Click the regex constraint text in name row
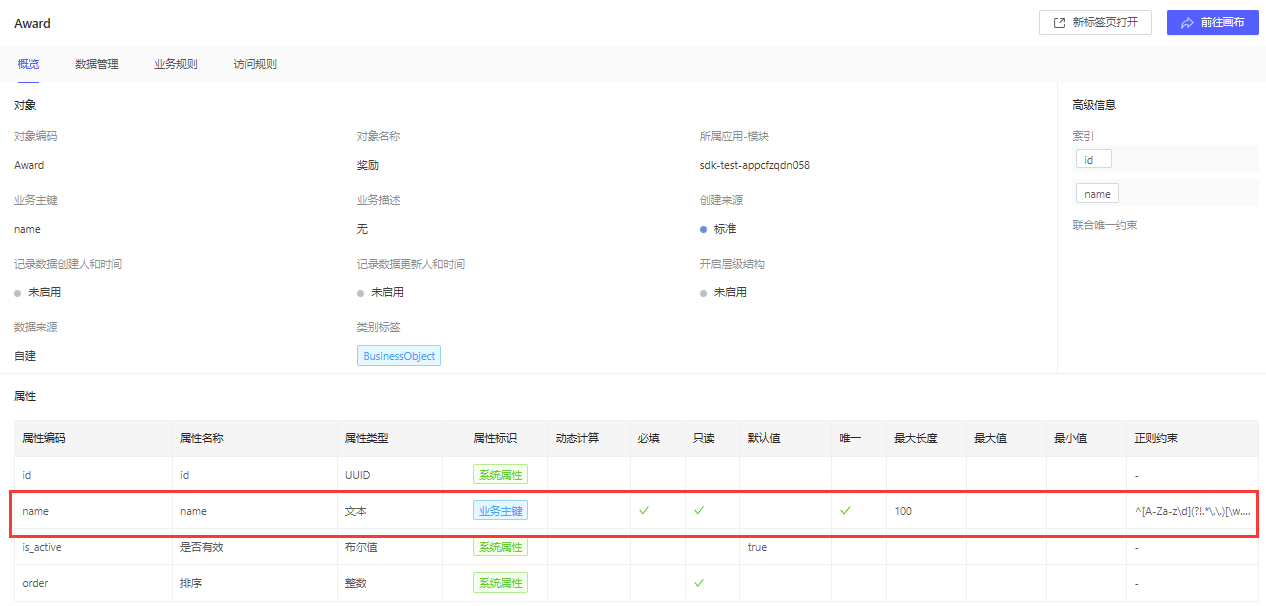 coord(1192,511)
